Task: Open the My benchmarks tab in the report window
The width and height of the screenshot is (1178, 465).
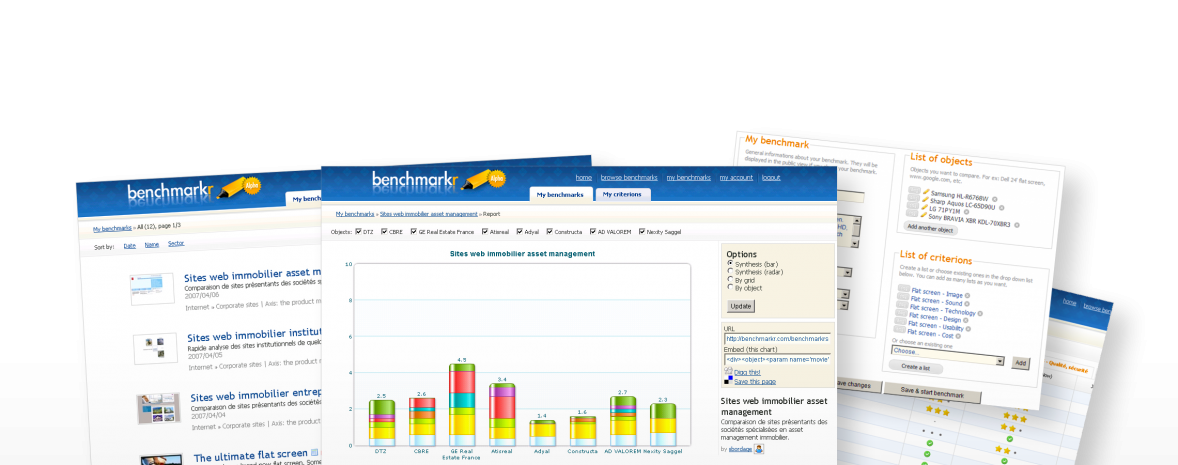Action: point(560,195)
